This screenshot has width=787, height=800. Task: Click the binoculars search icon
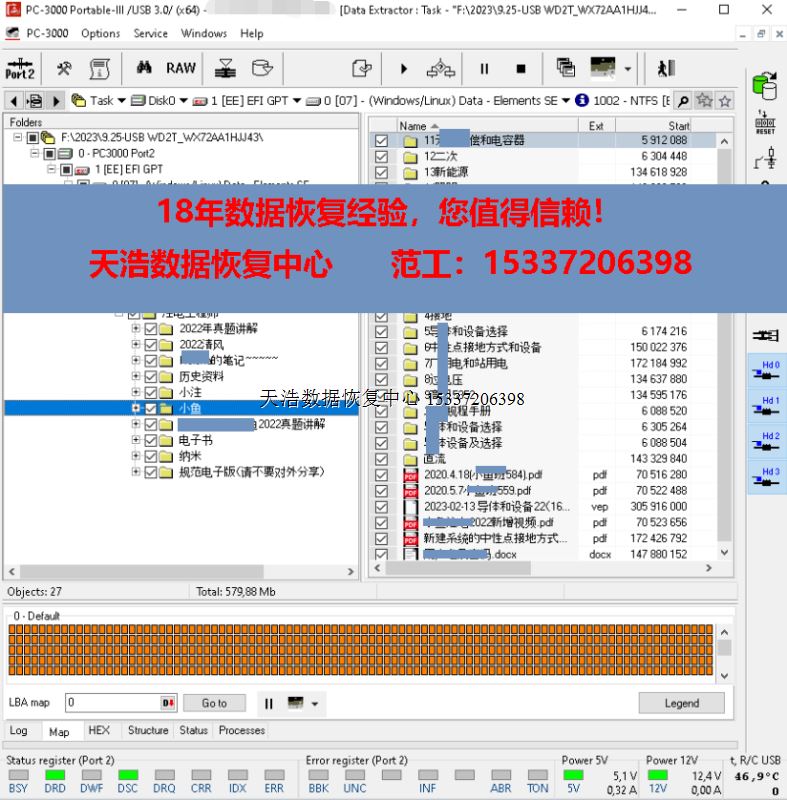point(144,68)
